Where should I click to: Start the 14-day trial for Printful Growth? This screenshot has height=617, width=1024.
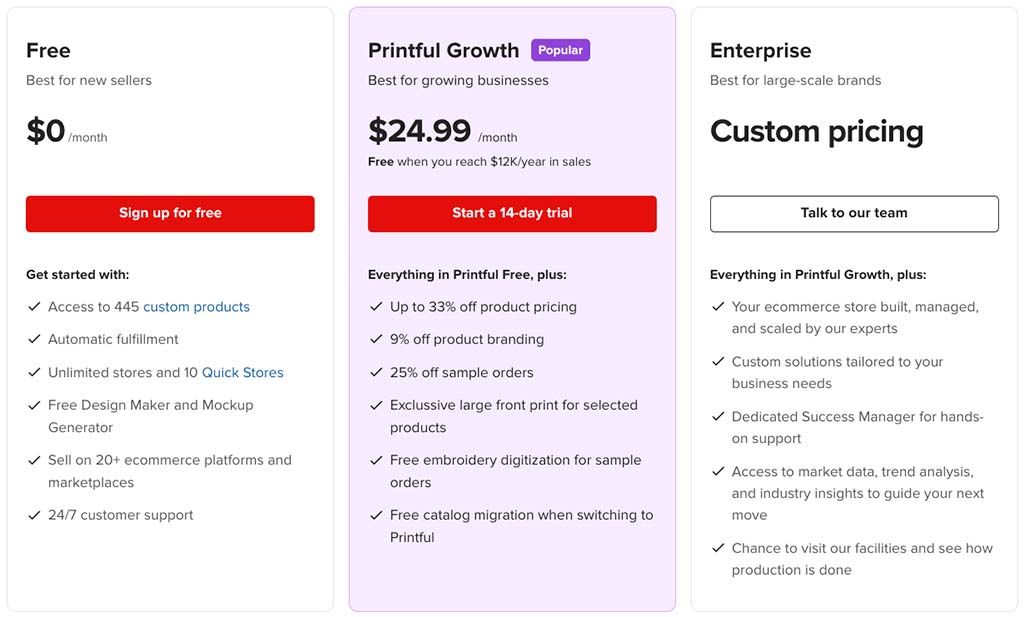pyautogui.click(x=512, y=213)
